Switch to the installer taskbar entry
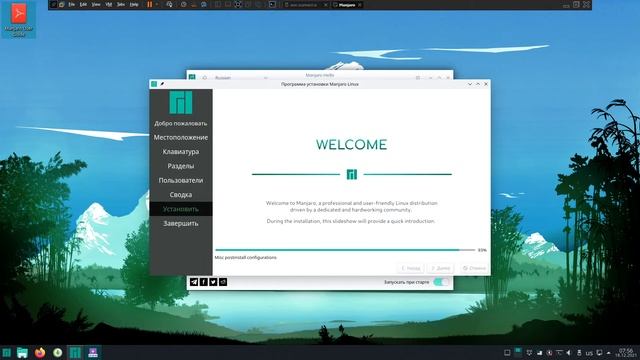Screen dimensions: 640x360 (x=93, y=353)
